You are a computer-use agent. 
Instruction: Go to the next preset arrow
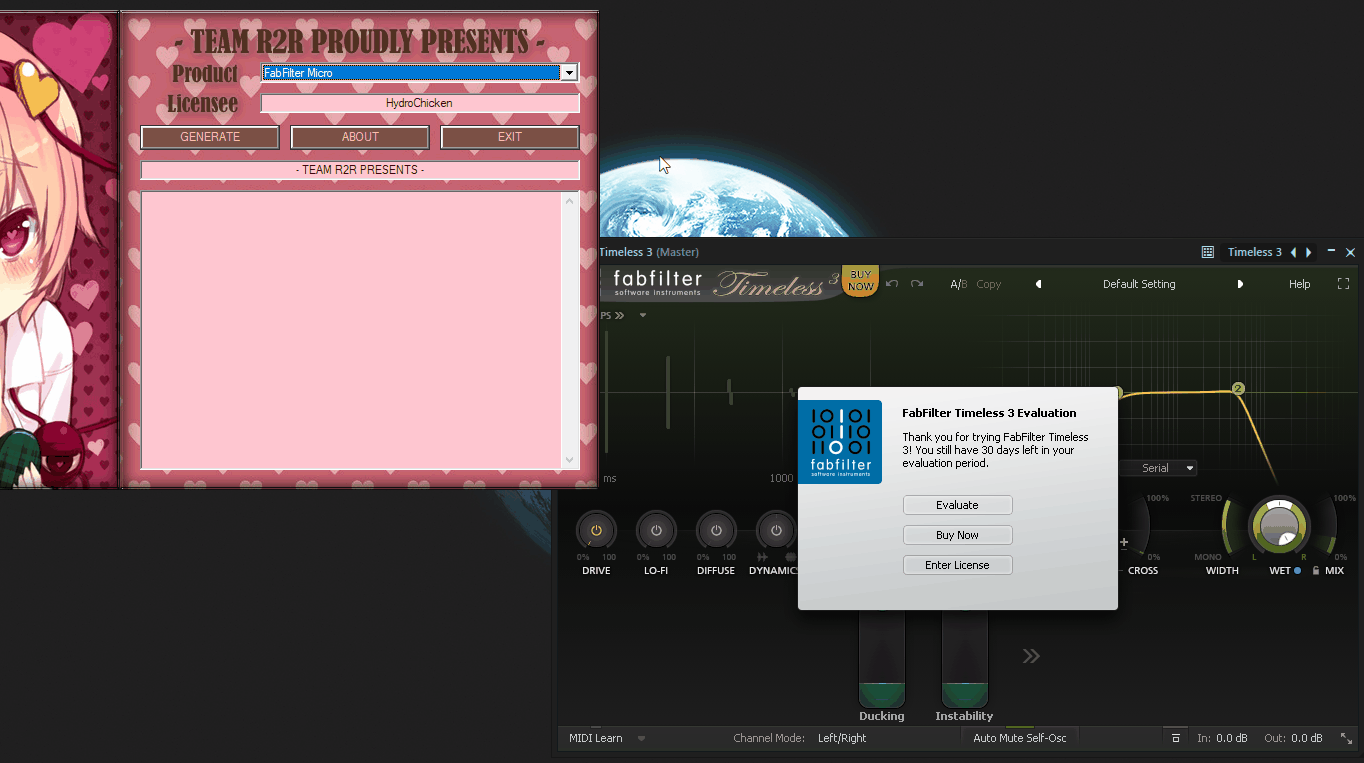tap(1240, 284)
